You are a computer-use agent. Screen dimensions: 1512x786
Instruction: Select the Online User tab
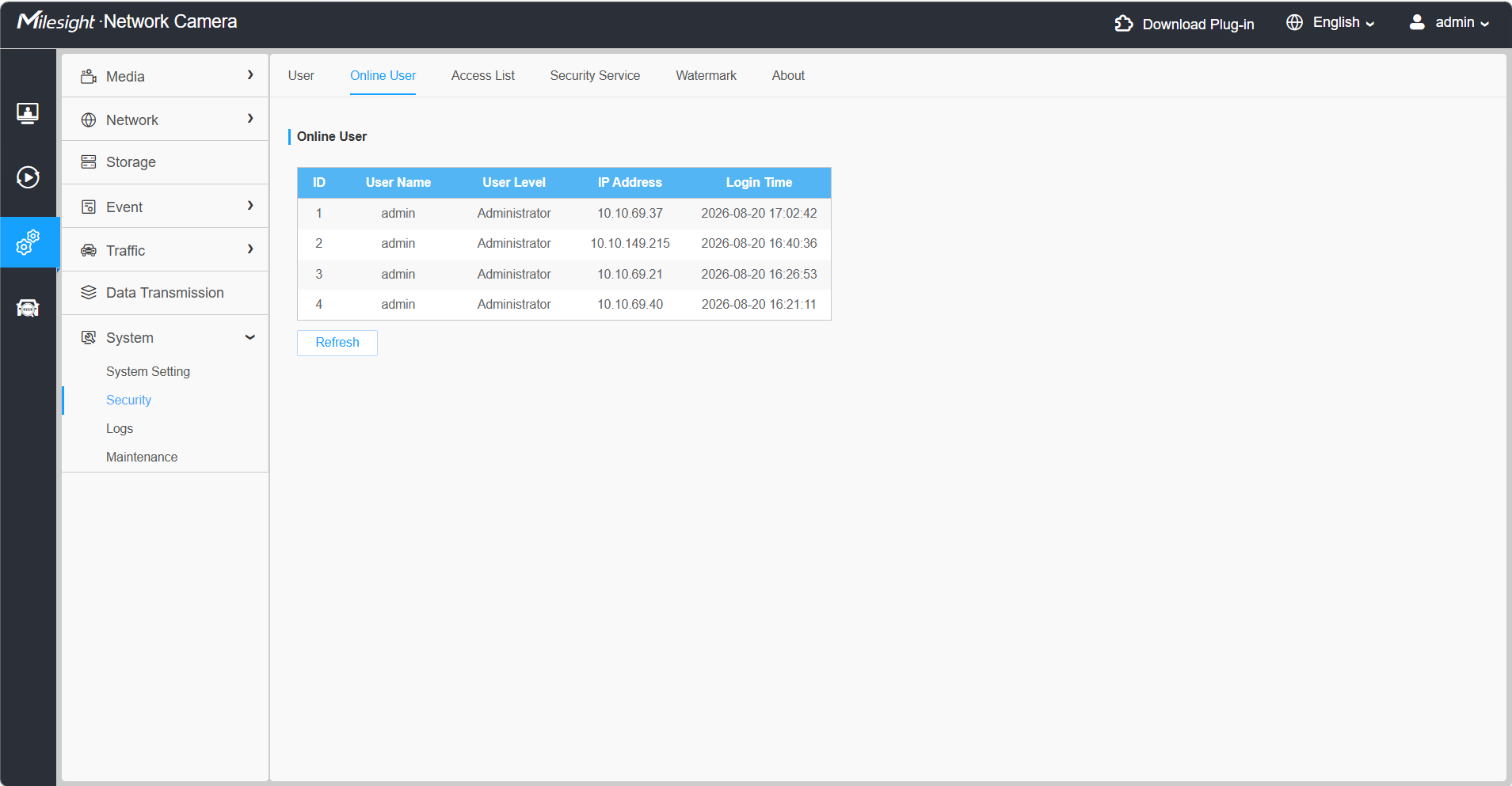coord(383,75)
